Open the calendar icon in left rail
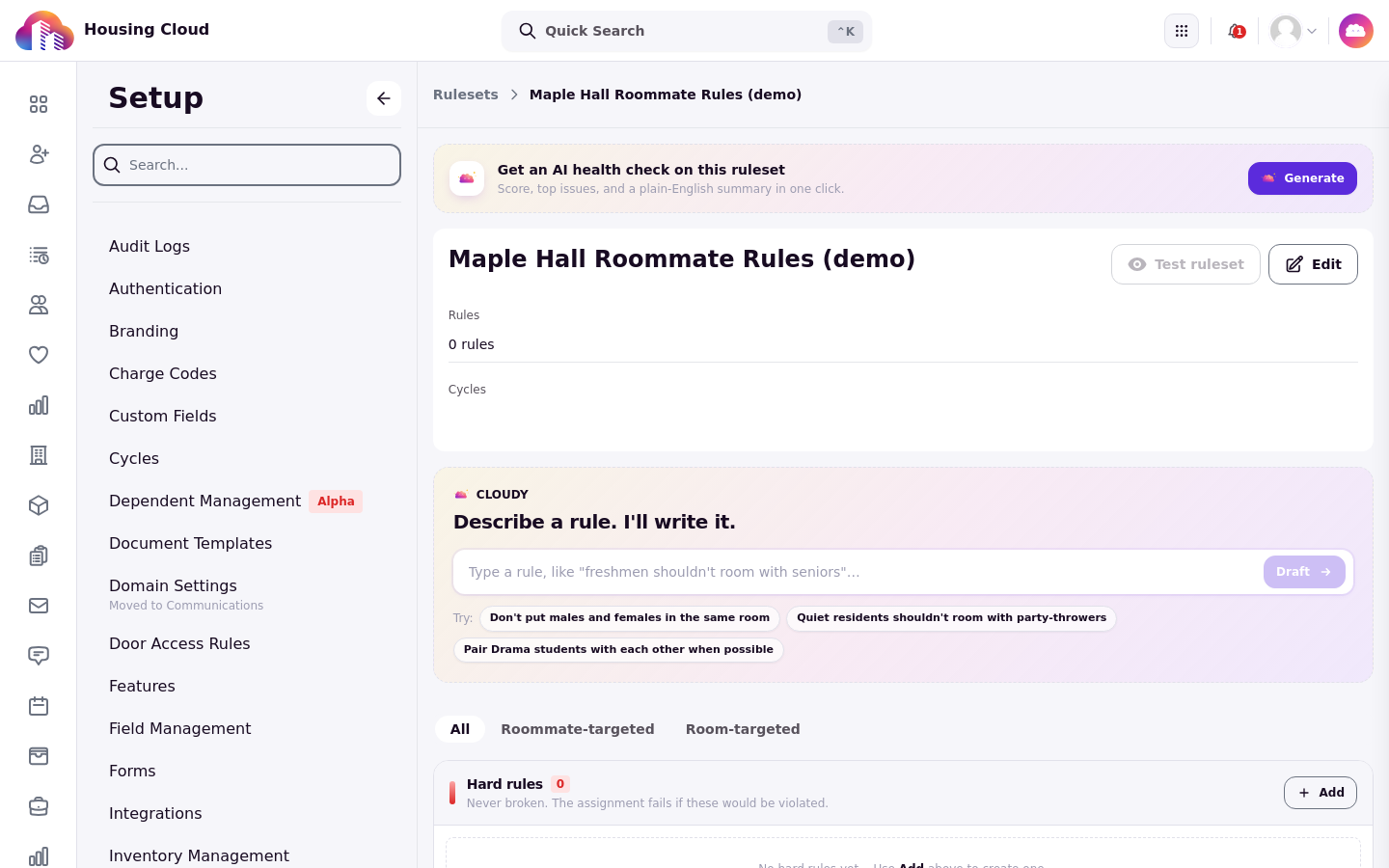The height and width of the screenshot is (868, 1389). [39, 706]
